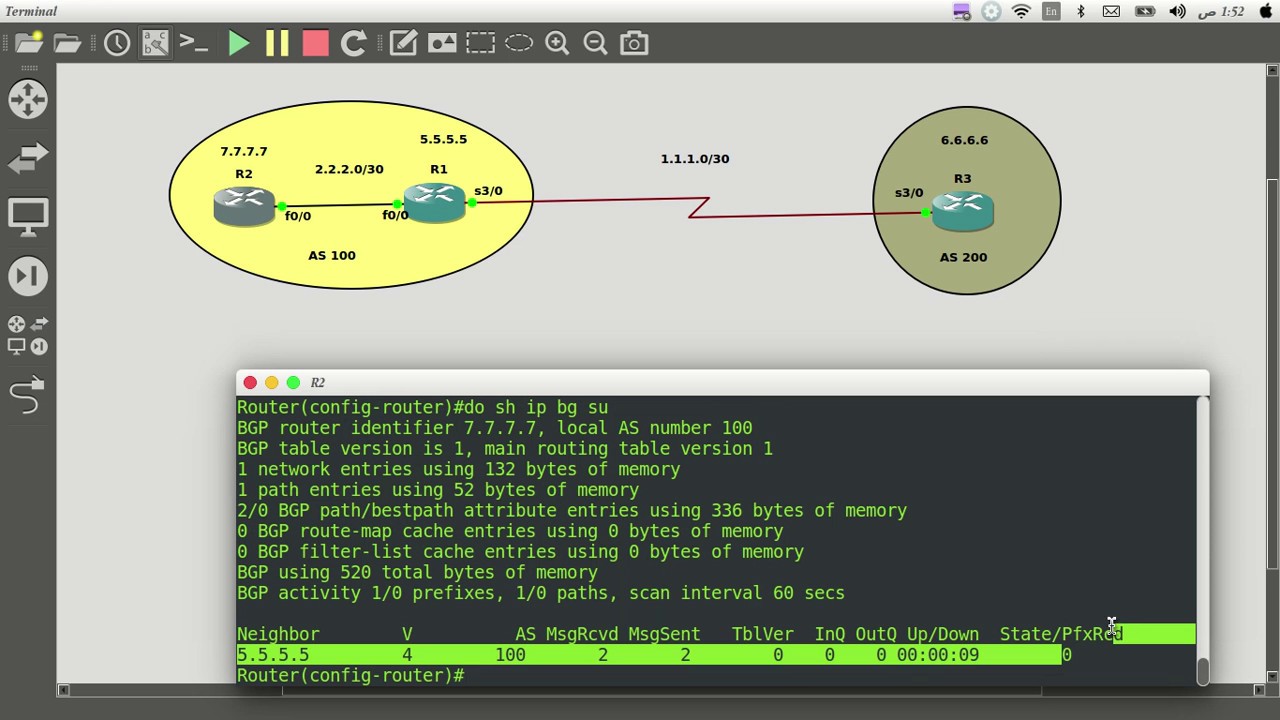Start all devices with green play button

tap(238, 43)
